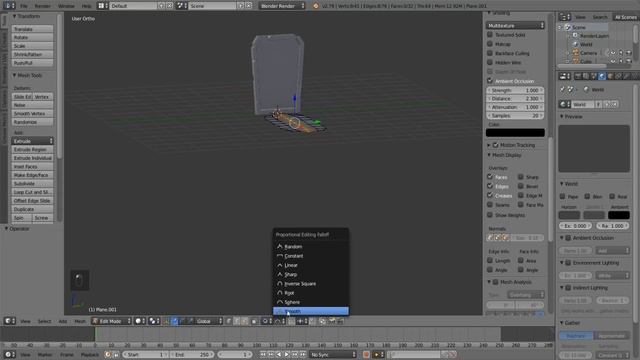The image size is (640, 360).
Task: Select Linear falloff option
Action: [311, 265]
